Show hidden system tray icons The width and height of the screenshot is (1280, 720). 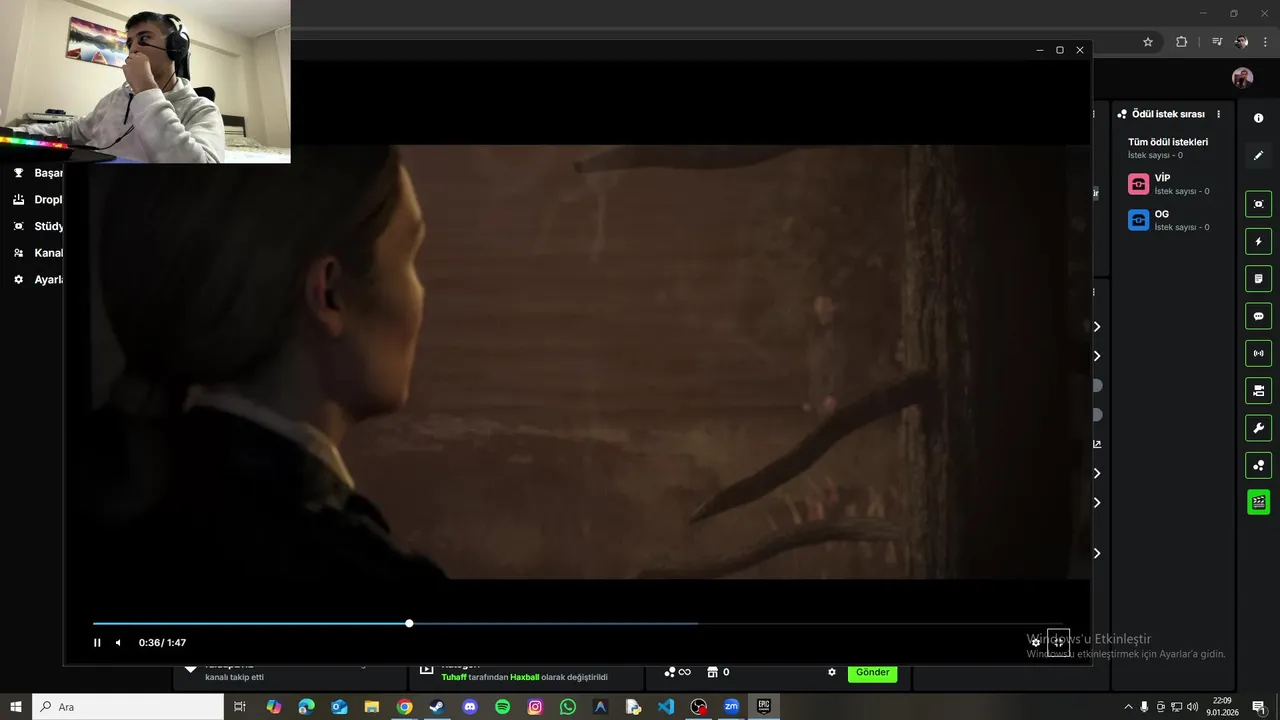[1128, 707]
